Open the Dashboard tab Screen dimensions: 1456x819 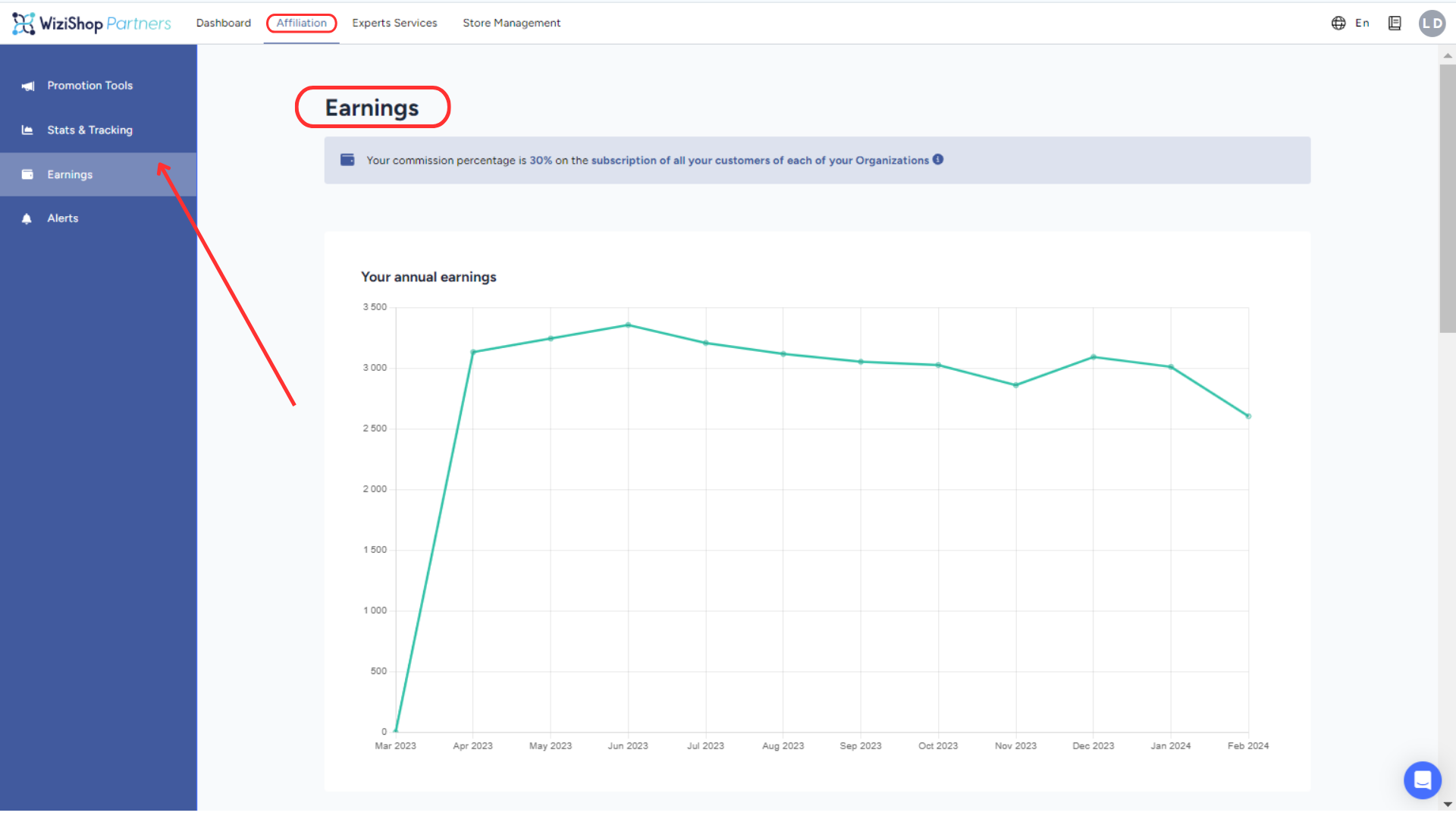[223, 23]
